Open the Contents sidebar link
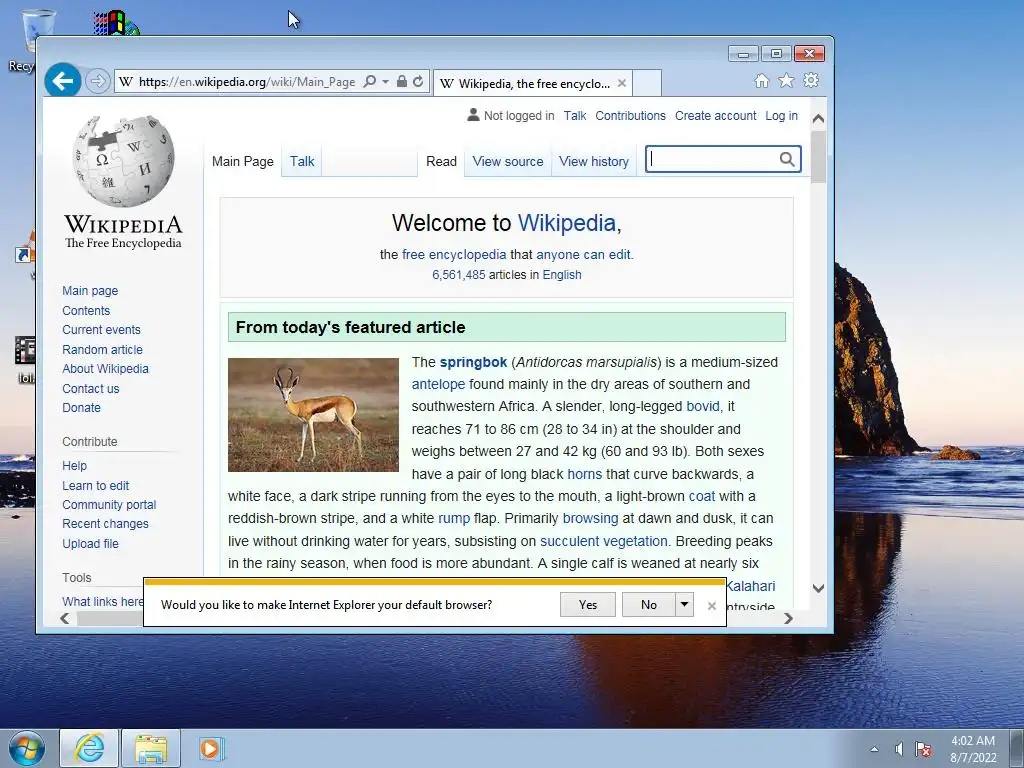 [x=86, y=311]
